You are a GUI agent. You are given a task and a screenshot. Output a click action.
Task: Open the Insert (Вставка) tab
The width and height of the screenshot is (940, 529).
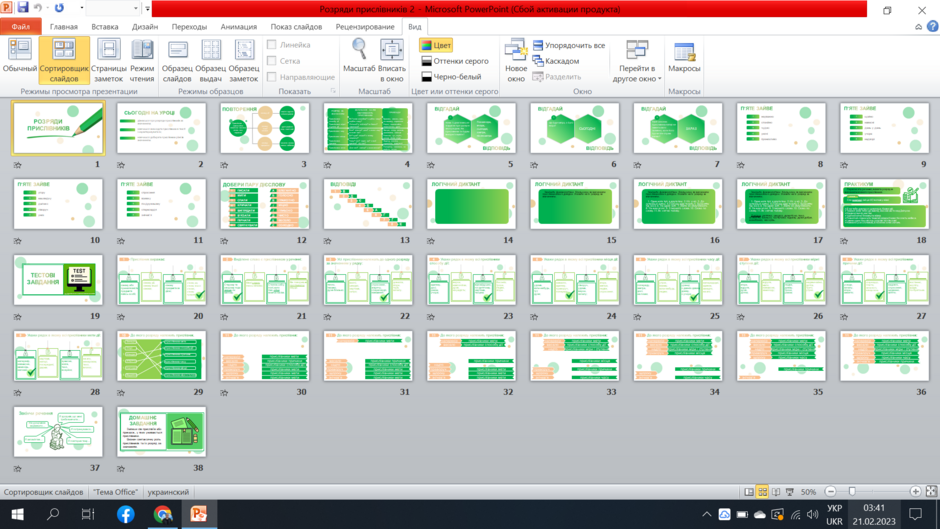105,26
